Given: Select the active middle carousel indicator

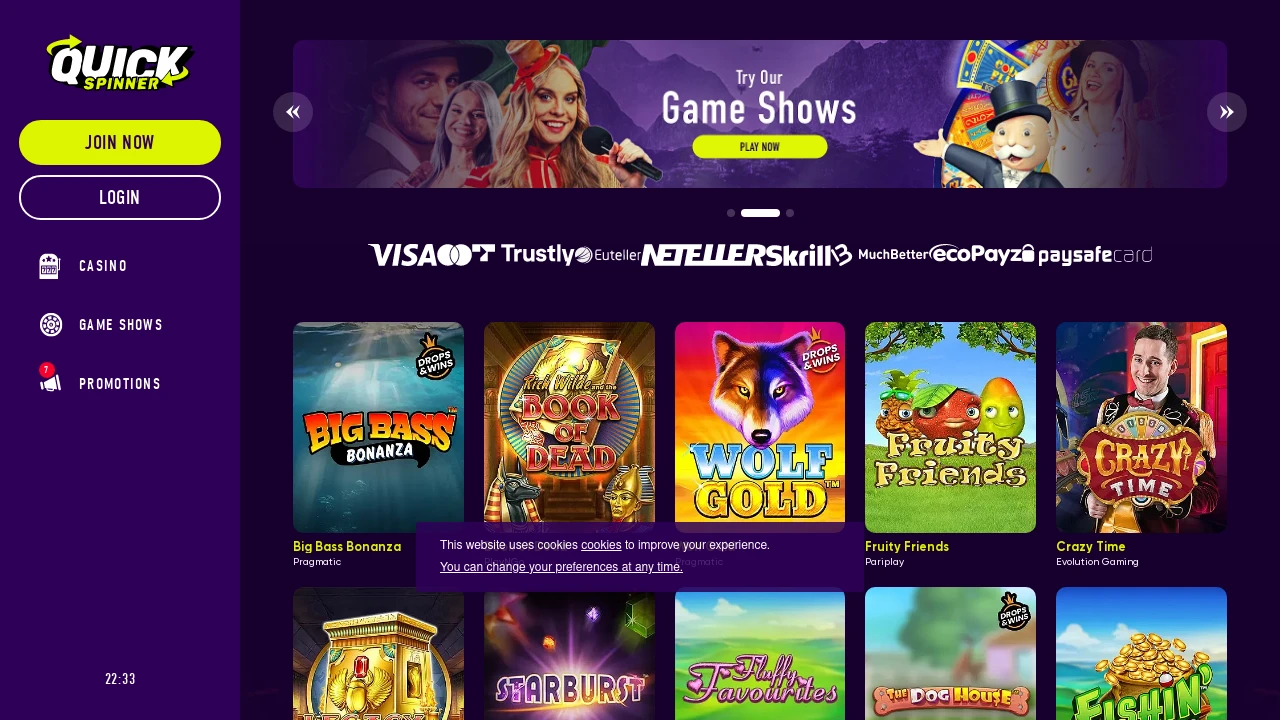Looking at the screenshot, I should [x=760, y=213].
